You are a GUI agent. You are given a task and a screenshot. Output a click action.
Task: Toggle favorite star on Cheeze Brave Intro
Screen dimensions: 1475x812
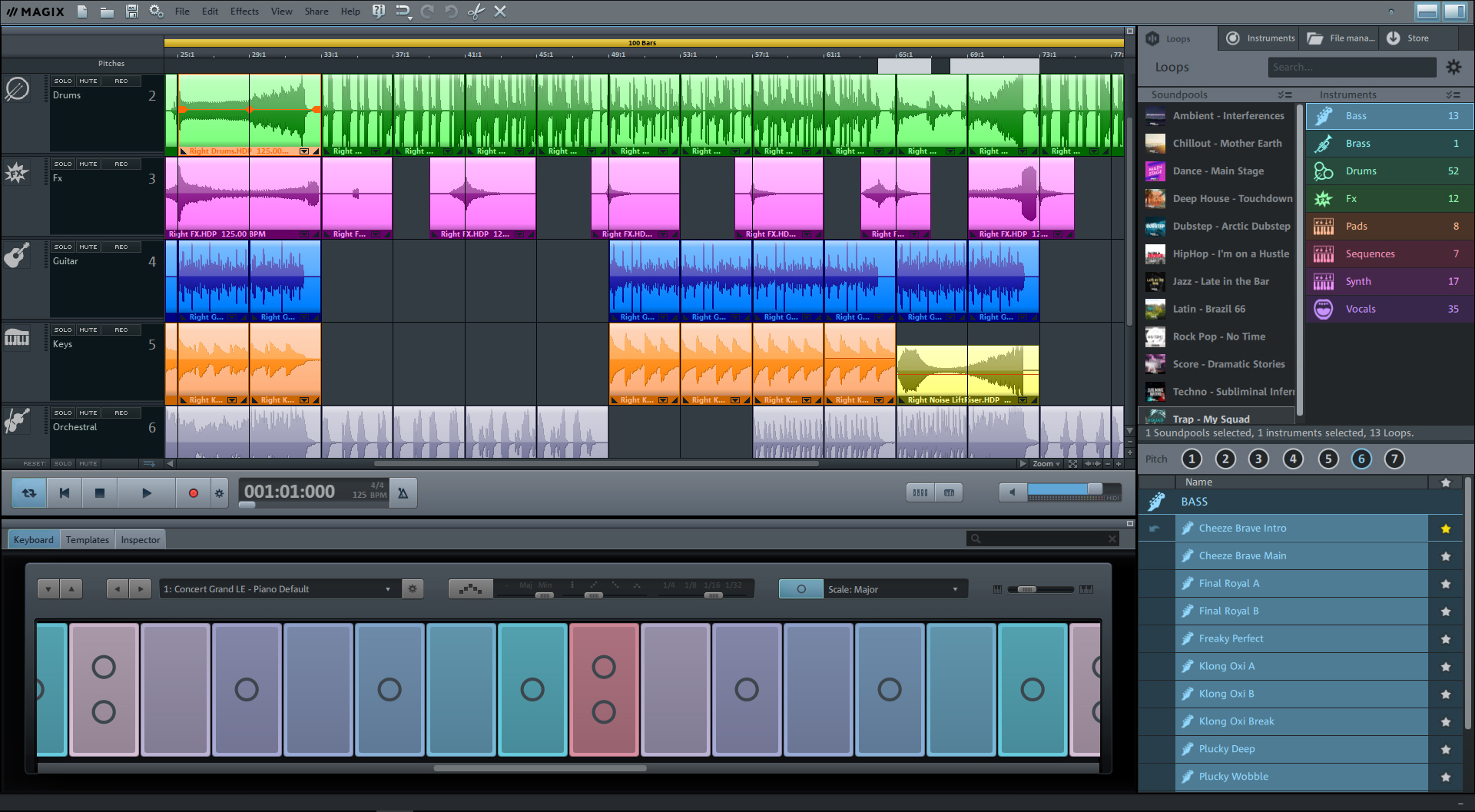pyautogui.click(x=1447, y=528)
